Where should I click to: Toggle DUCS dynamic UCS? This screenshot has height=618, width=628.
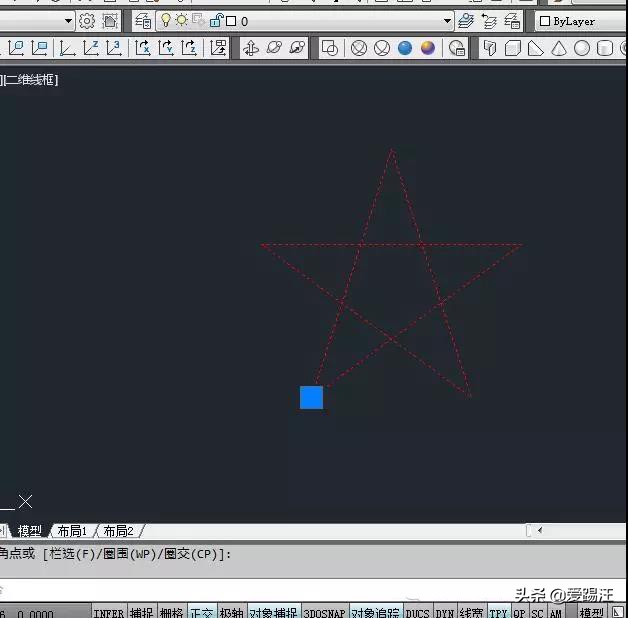click(417, 613)
